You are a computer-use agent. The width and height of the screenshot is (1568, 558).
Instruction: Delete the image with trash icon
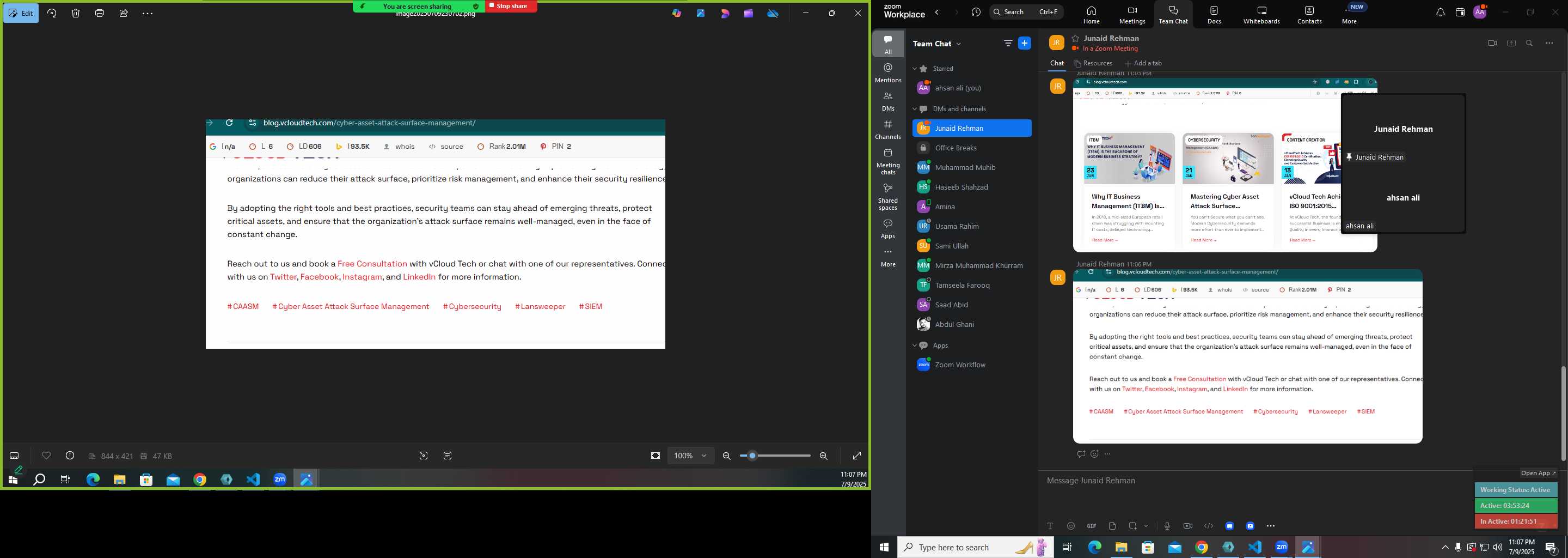coord(76,14)
